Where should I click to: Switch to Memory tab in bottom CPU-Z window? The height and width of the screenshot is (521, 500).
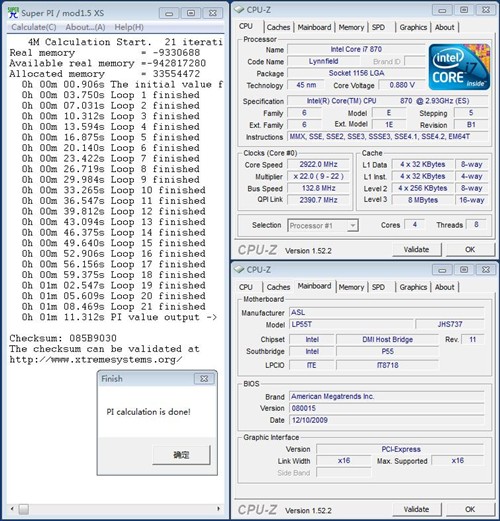pyautogui.click(x=351, y=287)
